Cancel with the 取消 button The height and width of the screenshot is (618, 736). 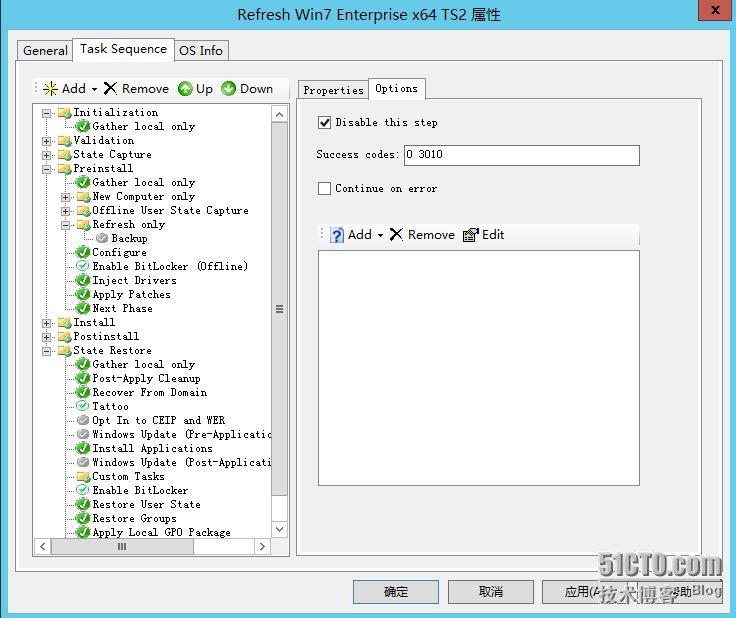coord(491,592)
